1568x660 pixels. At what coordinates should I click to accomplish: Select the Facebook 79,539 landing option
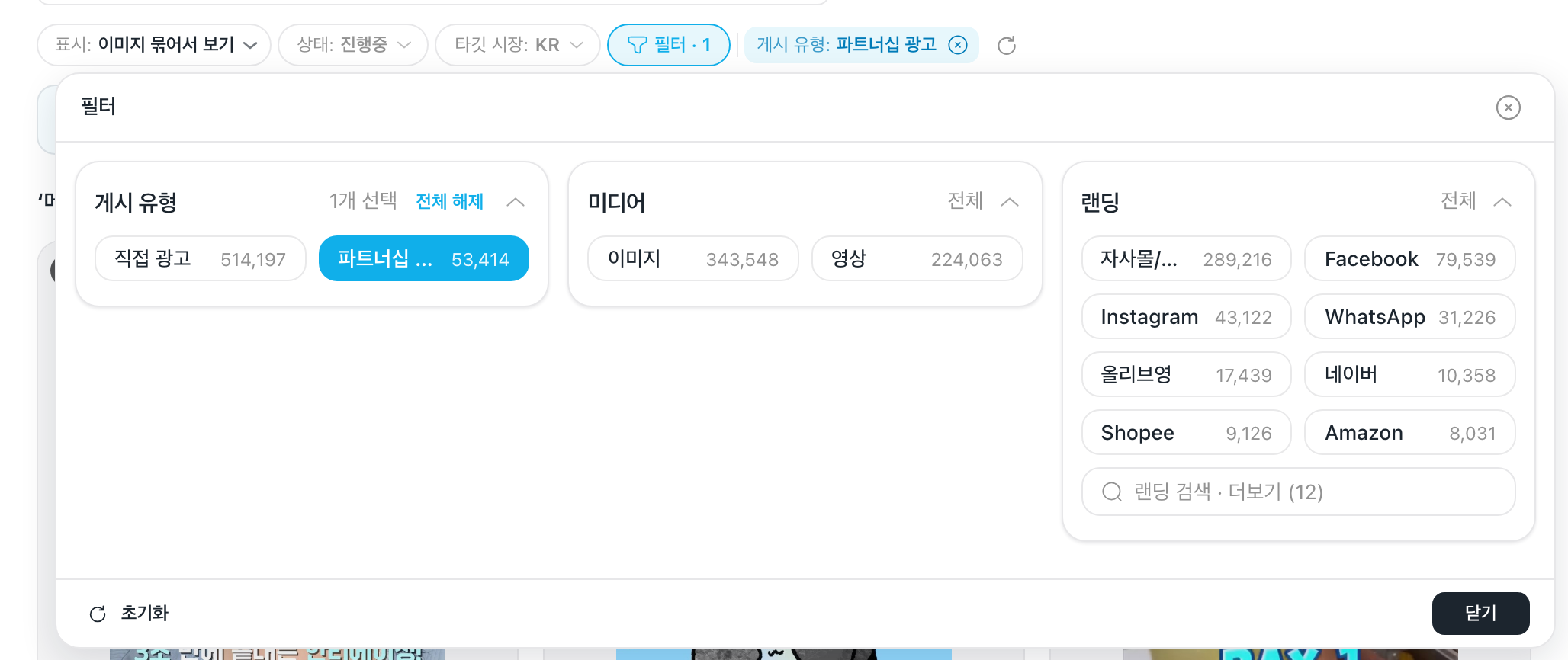tap(1409, 259)
